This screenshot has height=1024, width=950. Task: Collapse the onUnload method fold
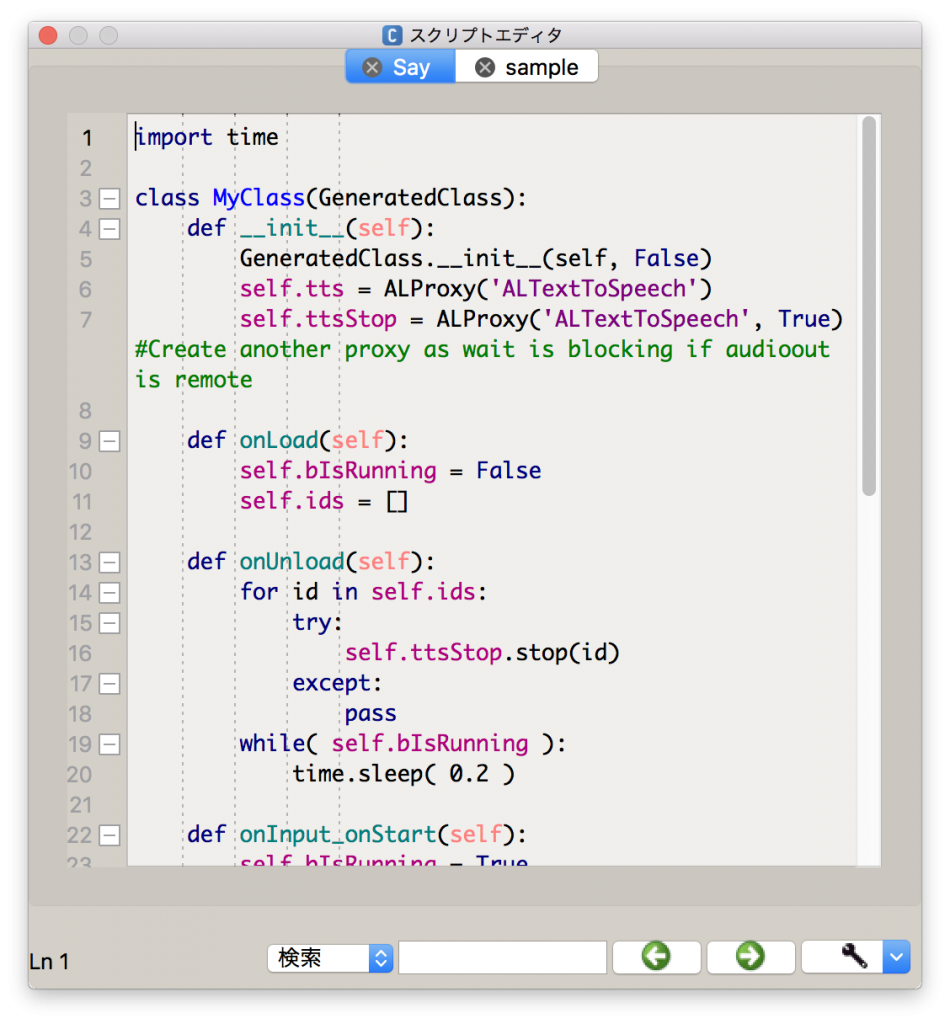click(x=110, y=562)
